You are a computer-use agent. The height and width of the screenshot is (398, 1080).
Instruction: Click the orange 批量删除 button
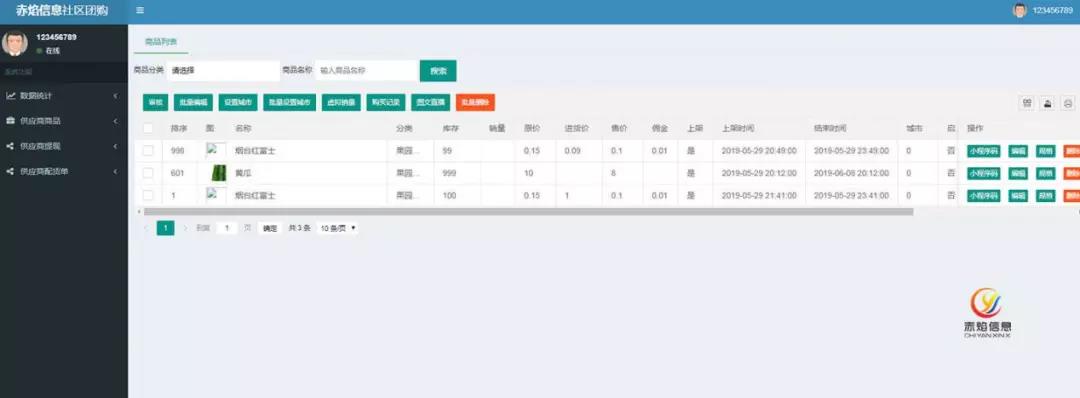(475, 103)
